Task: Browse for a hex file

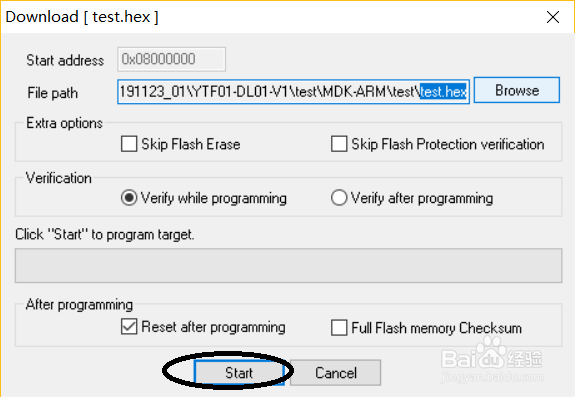Action: coord(517,90)
